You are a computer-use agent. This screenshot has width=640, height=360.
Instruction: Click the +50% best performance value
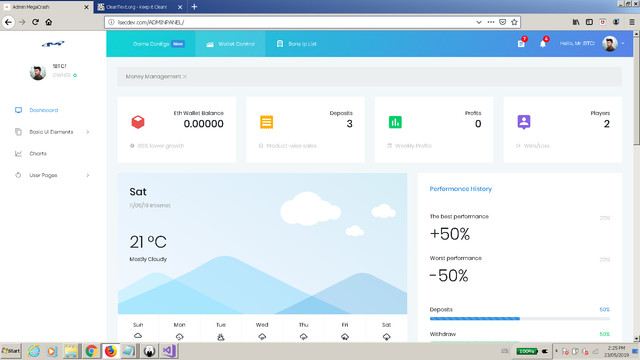(450, 234)
